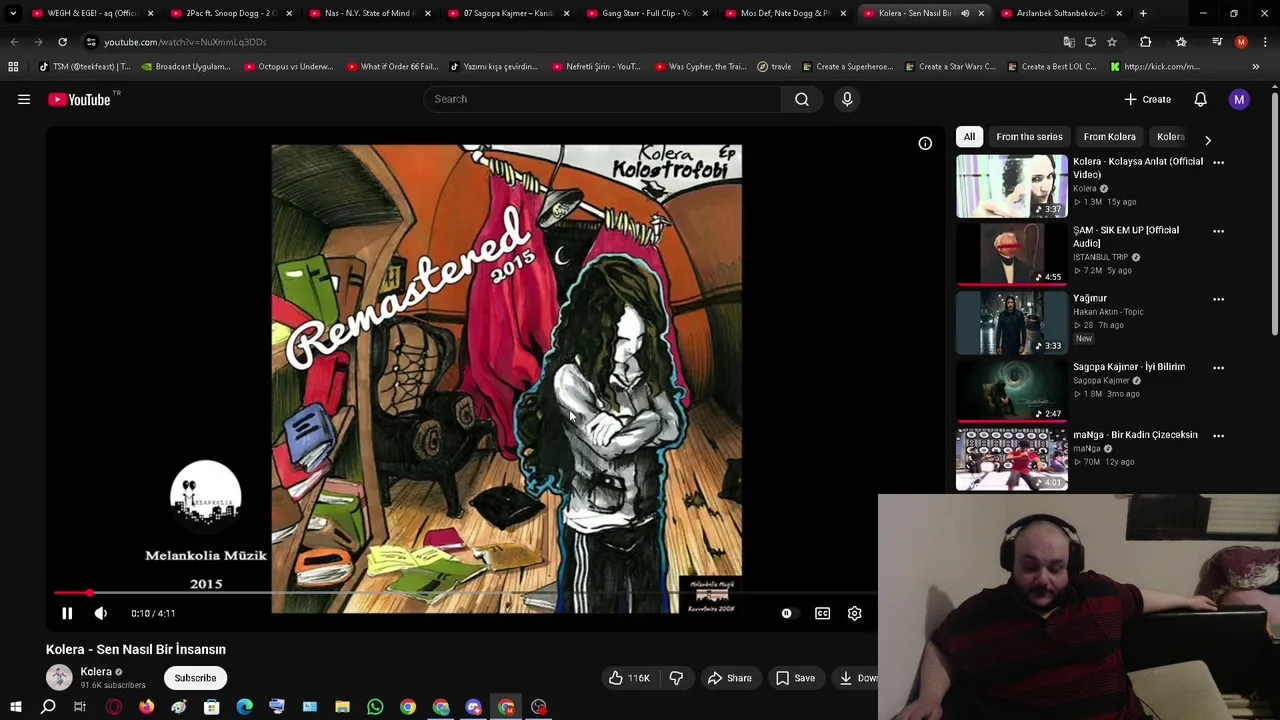Toggle subtitles closed captions
This screenshot has height=720, width=1280.
coord(822,613)
